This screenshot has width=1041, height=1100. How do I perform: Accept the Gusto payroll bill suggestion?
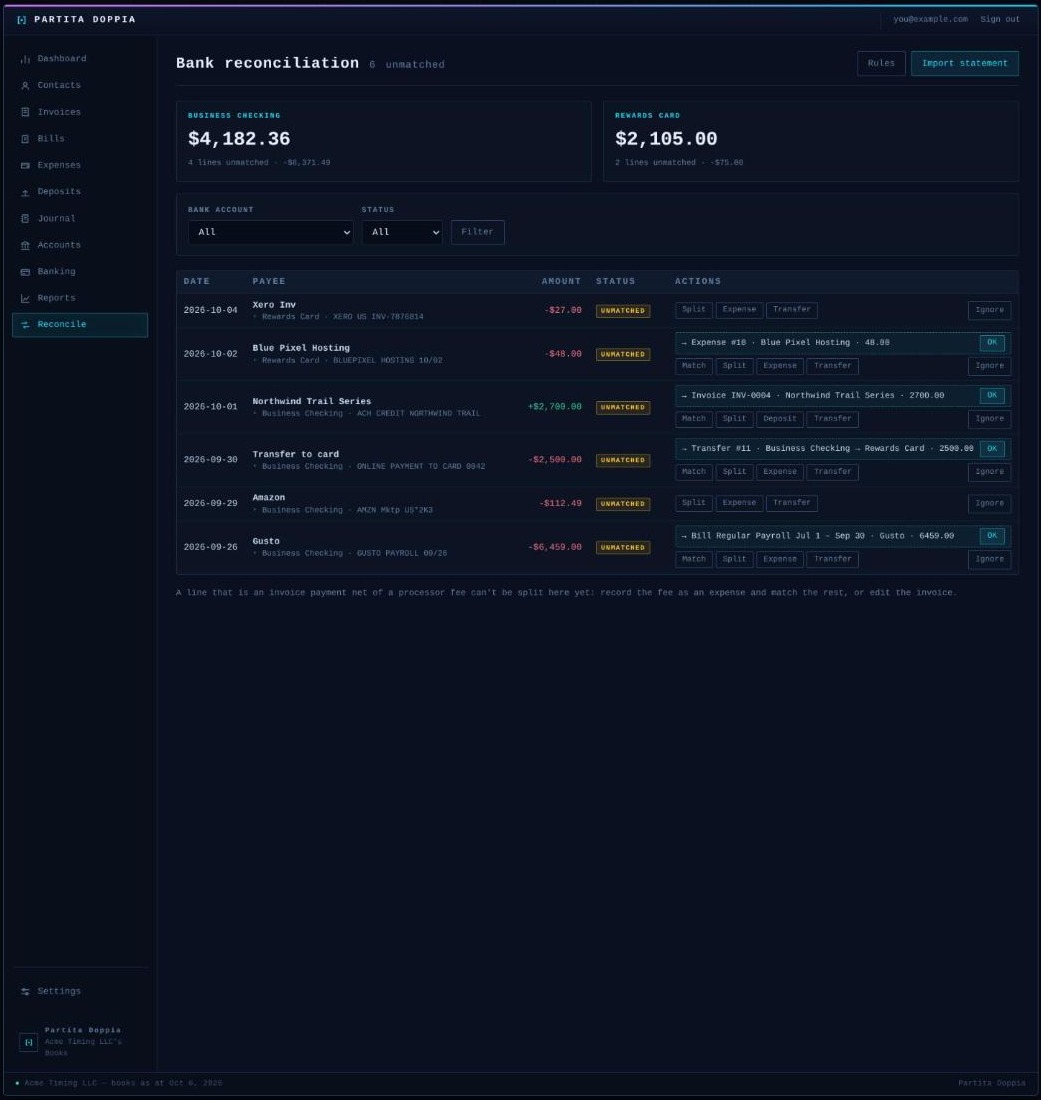tap(992, 536)
